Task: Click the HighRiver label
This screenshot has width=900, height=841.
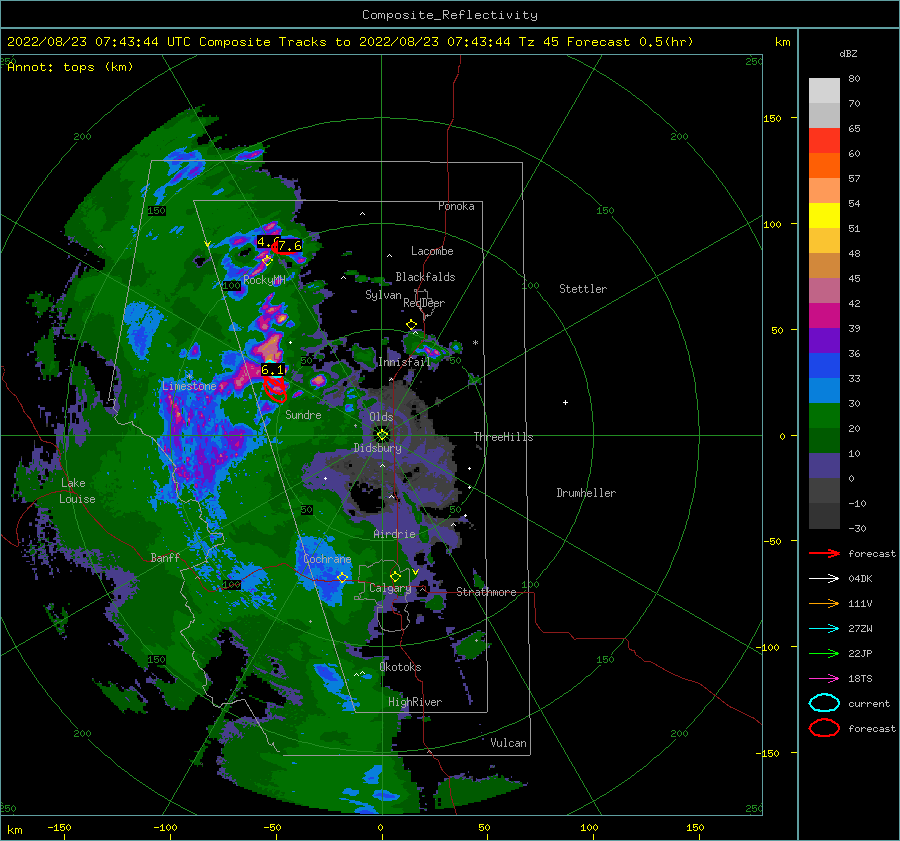Action: click(x=414, y=702)
